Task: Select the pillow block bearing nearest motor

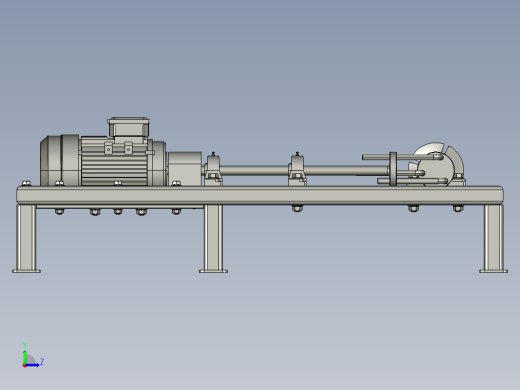Action: (213, 169)
